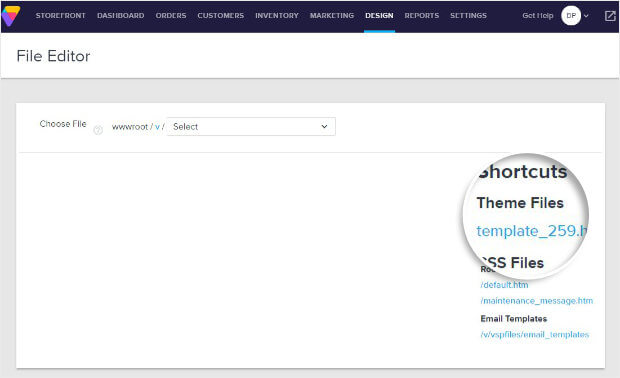Click the Choose File label
Image resolution: width=620 pixels, height=378 pixels.
coord(63,124)
